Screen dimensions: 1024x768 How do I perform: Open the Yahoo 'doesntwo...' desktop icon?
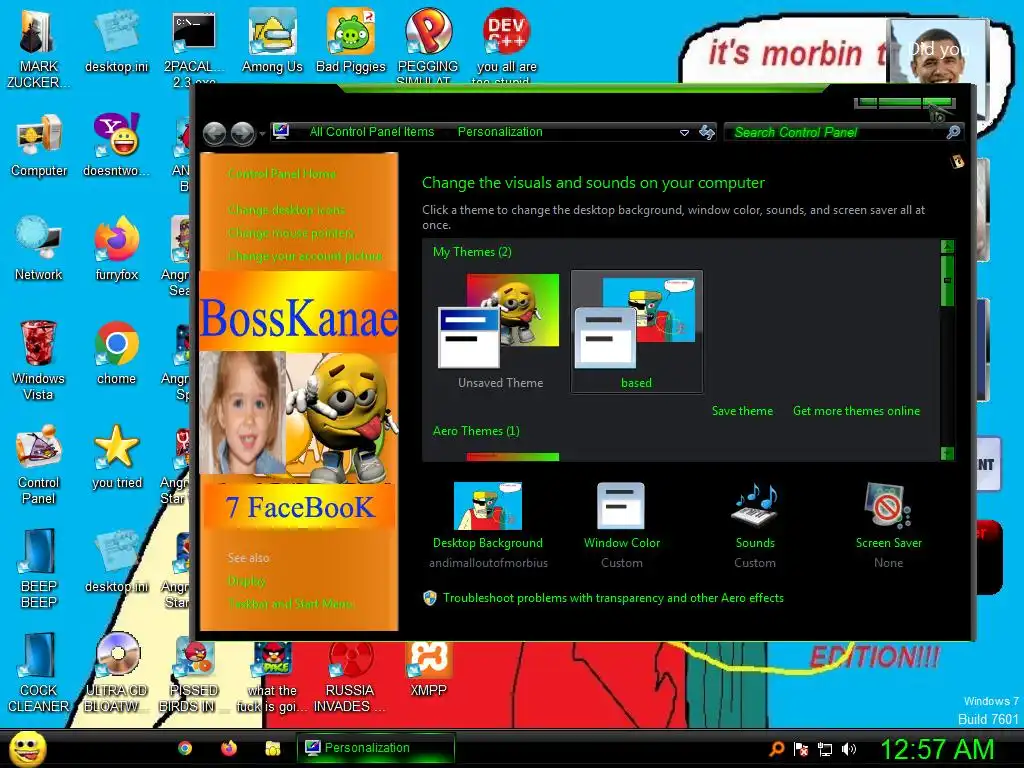tap(116, 145)
